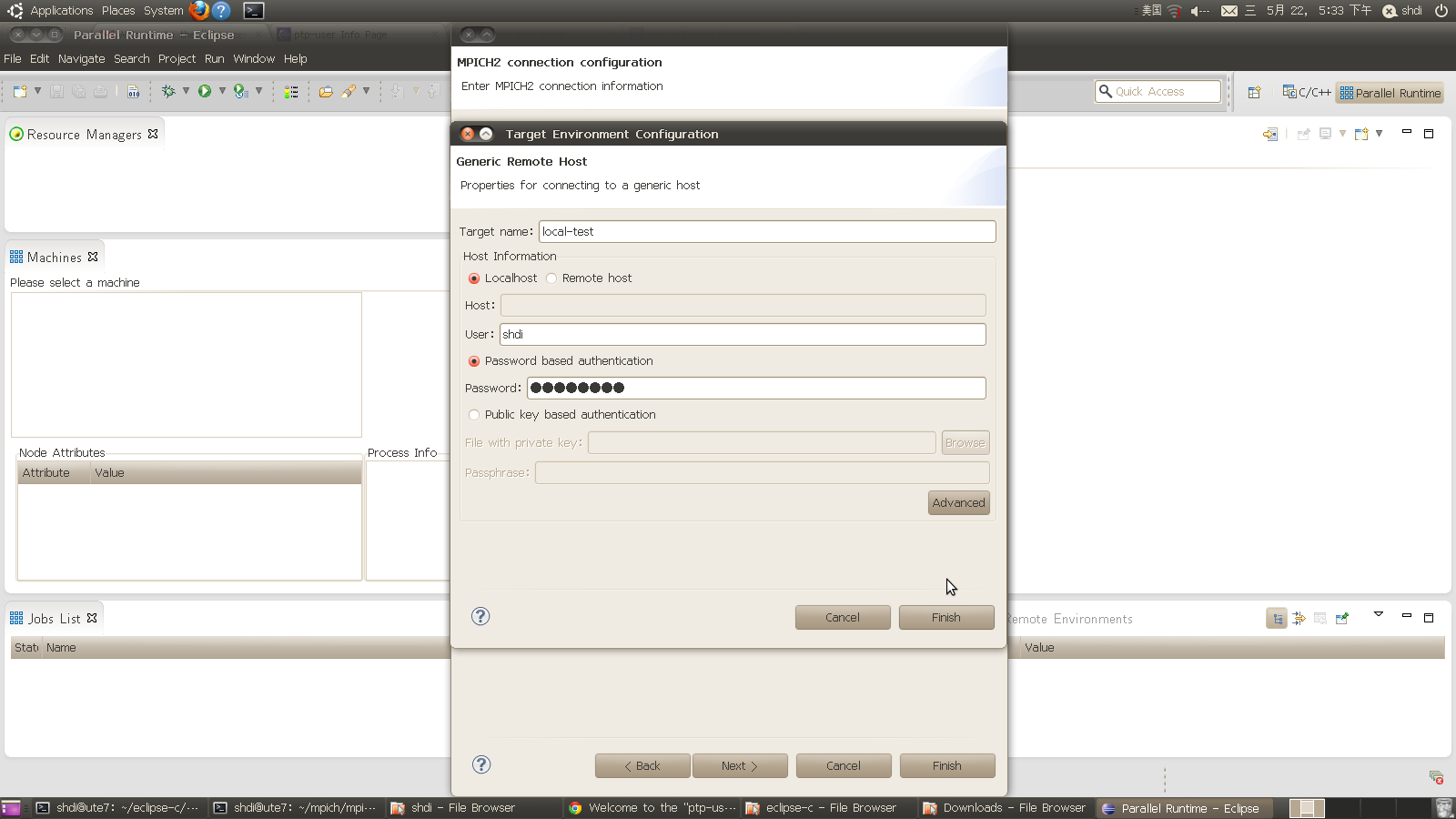Click the Attribute column header

[53, 472]
